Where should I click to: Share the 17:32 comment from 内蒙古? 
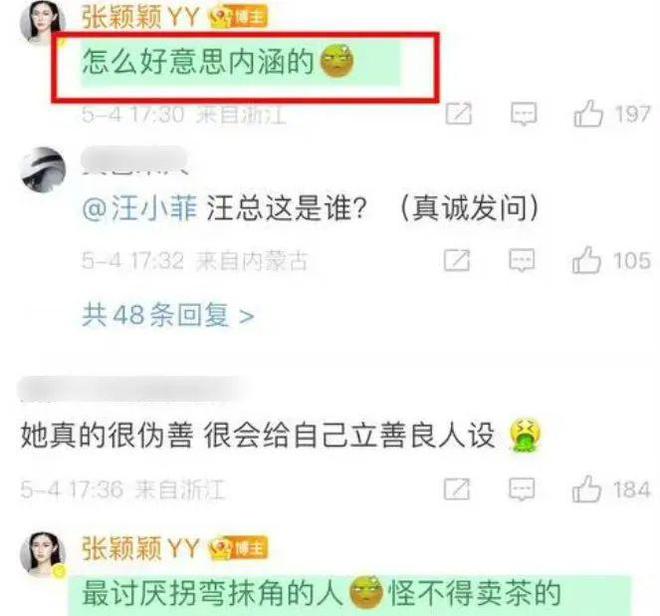coord(457,260)
